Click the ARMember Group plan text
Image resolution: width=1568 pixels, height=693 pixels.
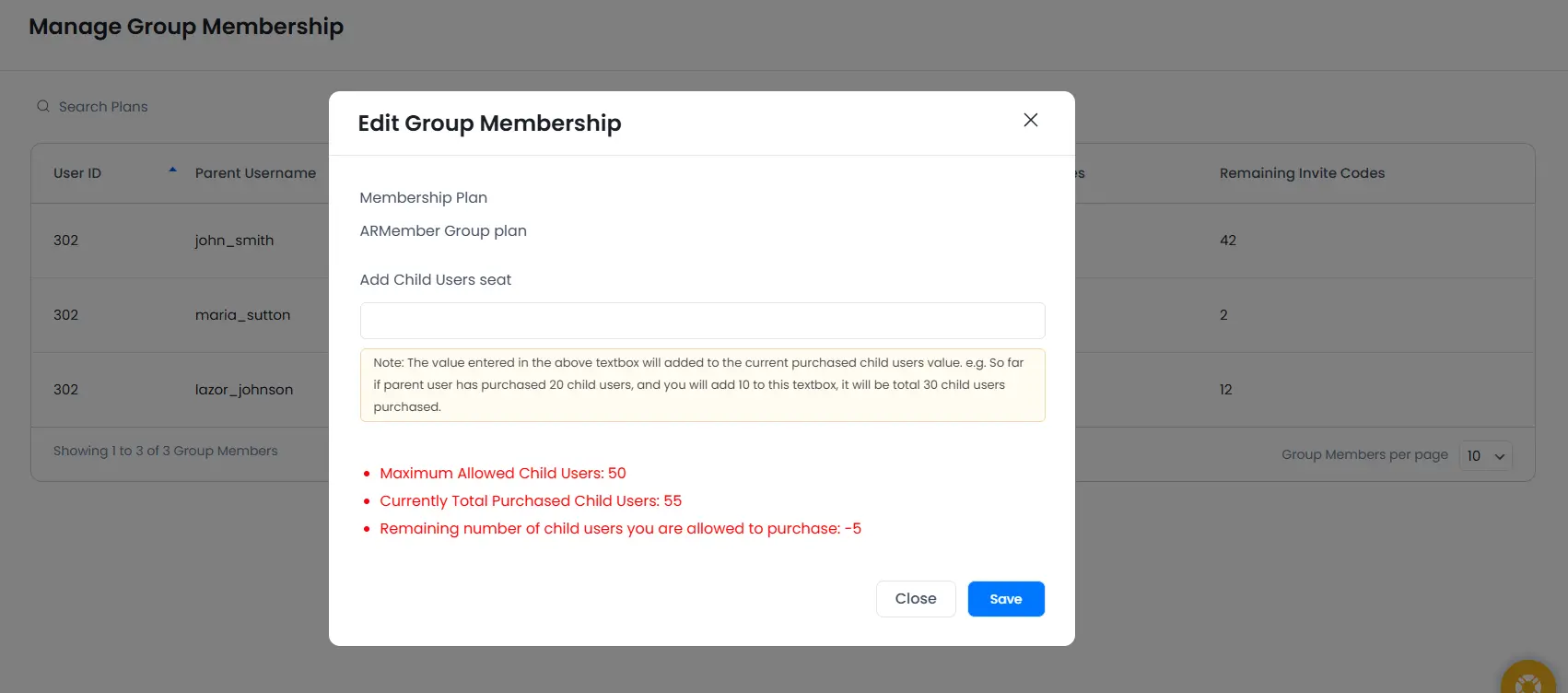(443, 231)
